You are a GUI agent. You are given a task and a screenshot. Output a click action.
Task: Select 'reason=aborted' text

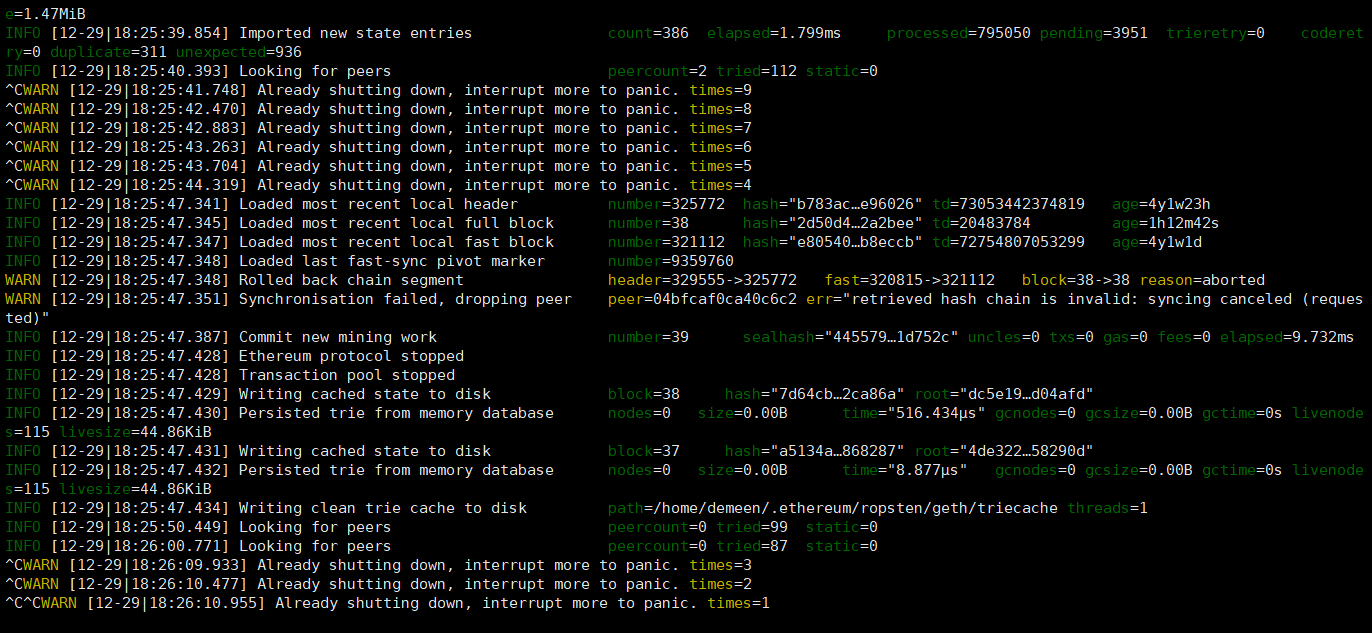(x=1202, y=280)
